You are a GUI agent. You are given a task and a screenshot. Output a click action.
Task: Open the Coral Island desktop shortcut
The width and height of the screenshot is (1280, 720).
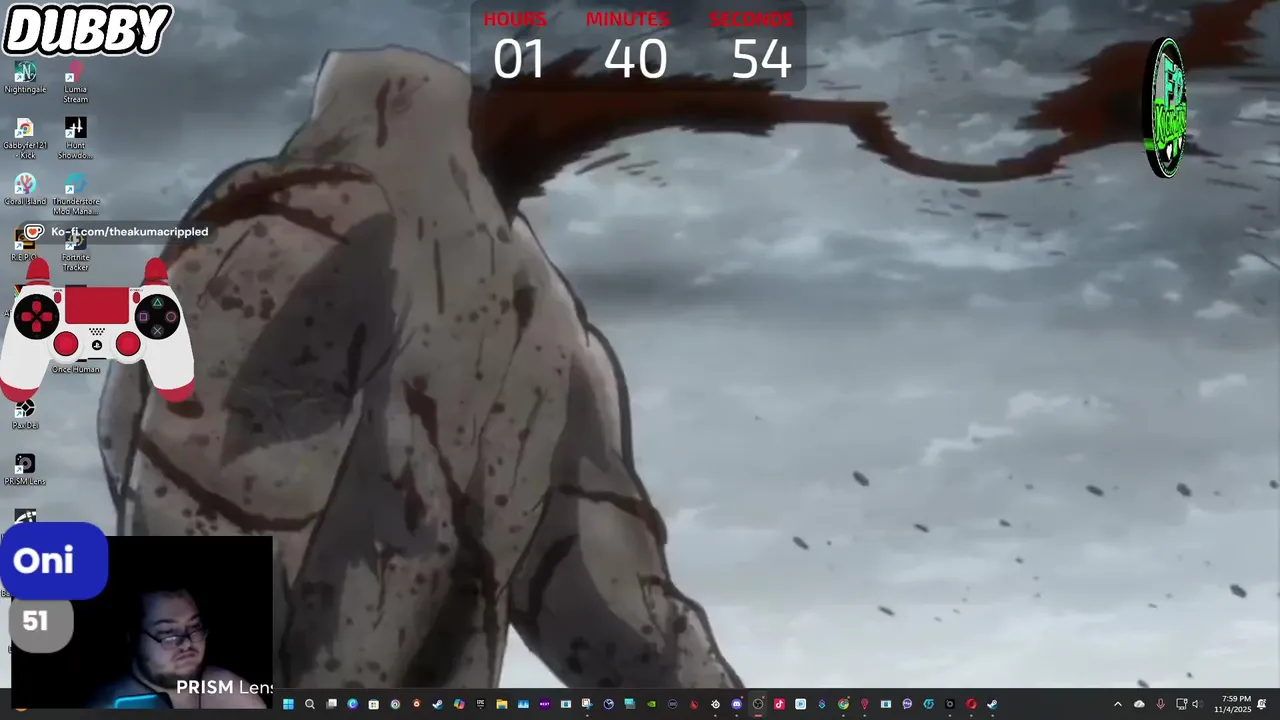pos(25,190)
